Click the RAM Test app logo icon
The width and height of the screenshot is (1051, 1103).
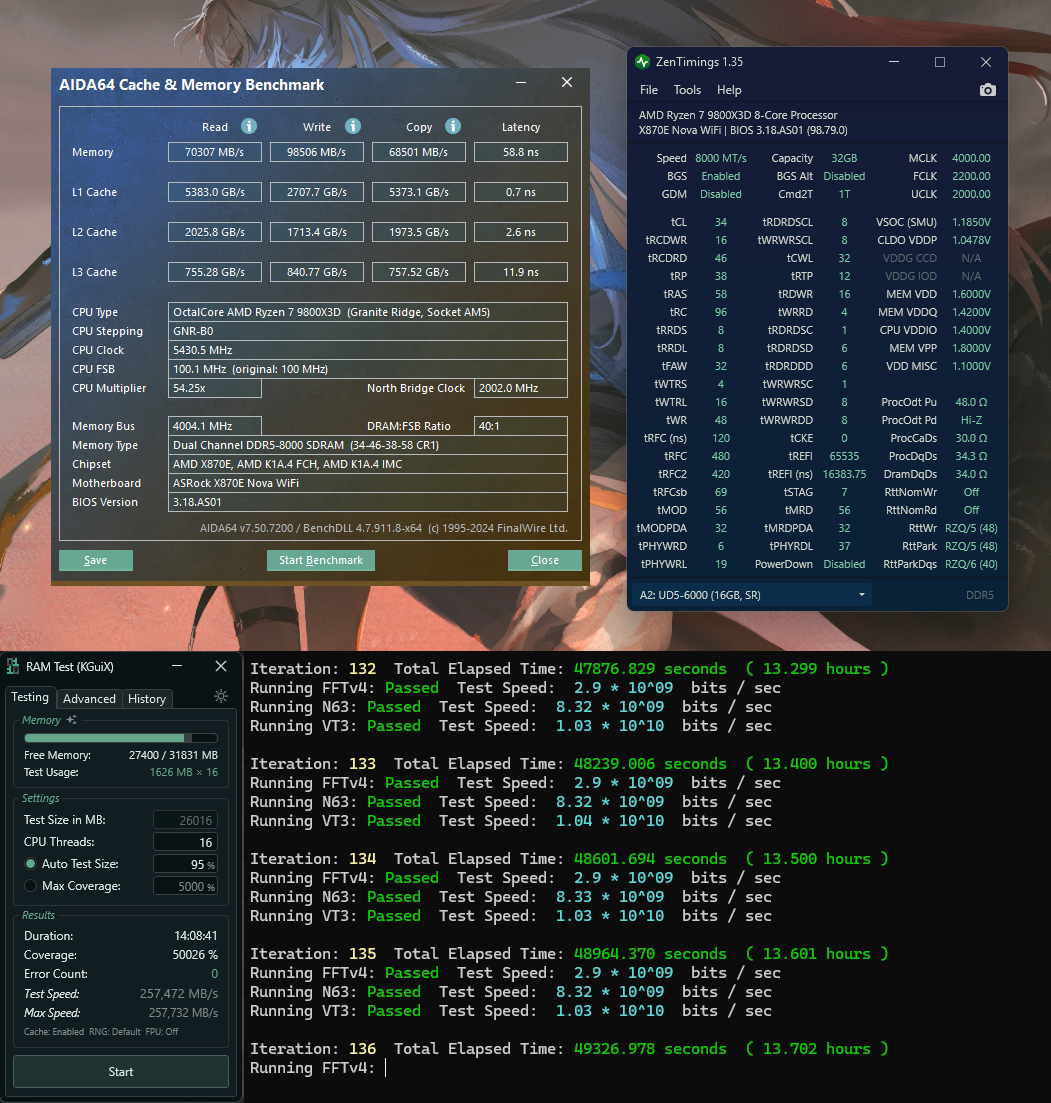12,667
